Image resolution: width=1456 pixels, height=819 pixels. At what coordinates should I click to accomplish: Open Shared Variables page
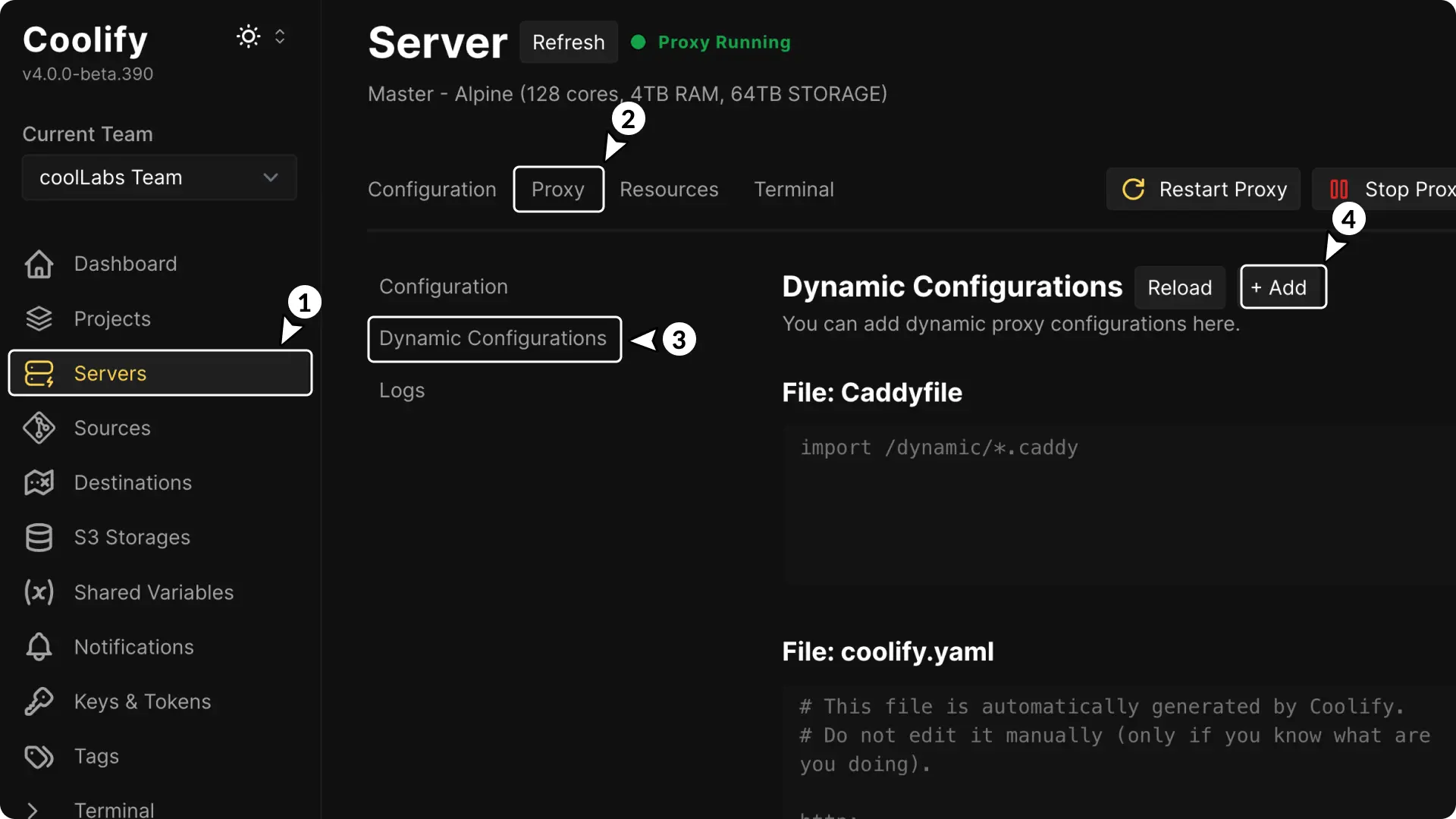154,592
